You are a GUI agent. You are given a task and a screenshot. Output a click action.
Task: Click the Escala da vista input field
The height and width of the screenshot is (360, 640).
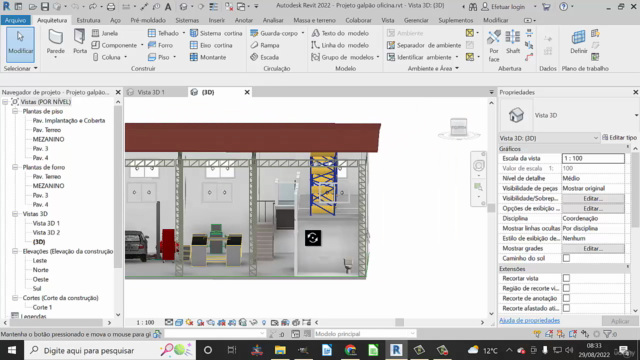coord(593,158)
